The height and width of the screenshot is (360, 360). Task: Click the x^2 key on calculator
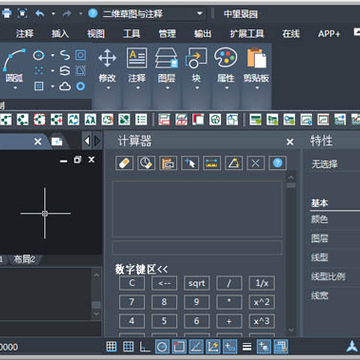click(x=262, y=302)
